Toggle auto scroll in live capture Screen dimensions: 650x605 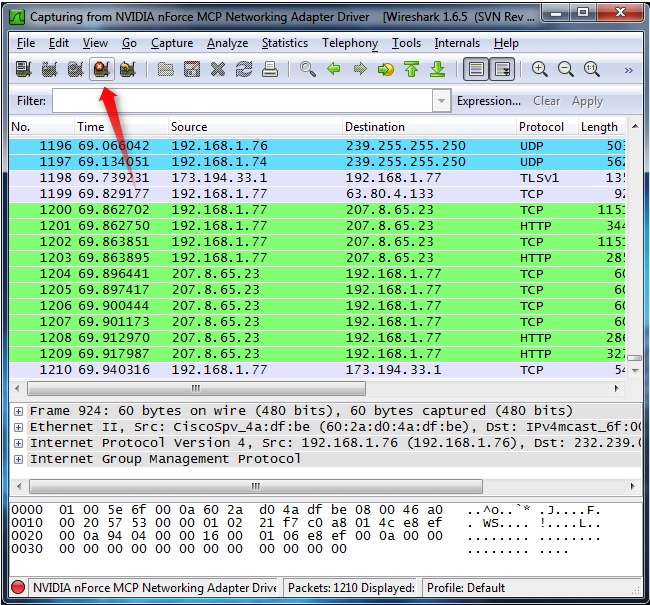coord(502,70)
